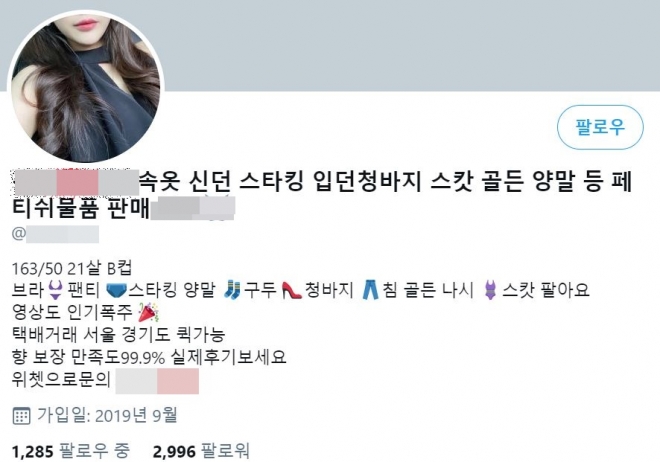Open the 1,285 팔로우 중 following list
The height and width of the screenshot is (462, 660).
[71, 451]
